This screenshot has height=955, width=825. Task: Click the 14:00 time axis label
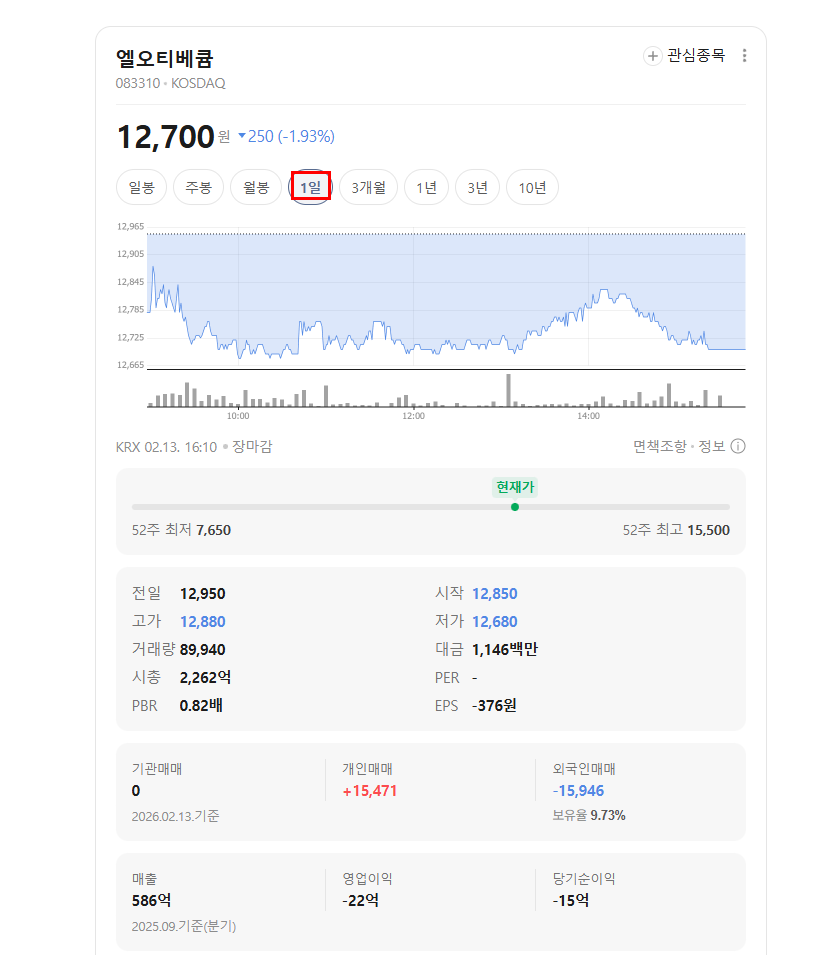click(588, 416)
